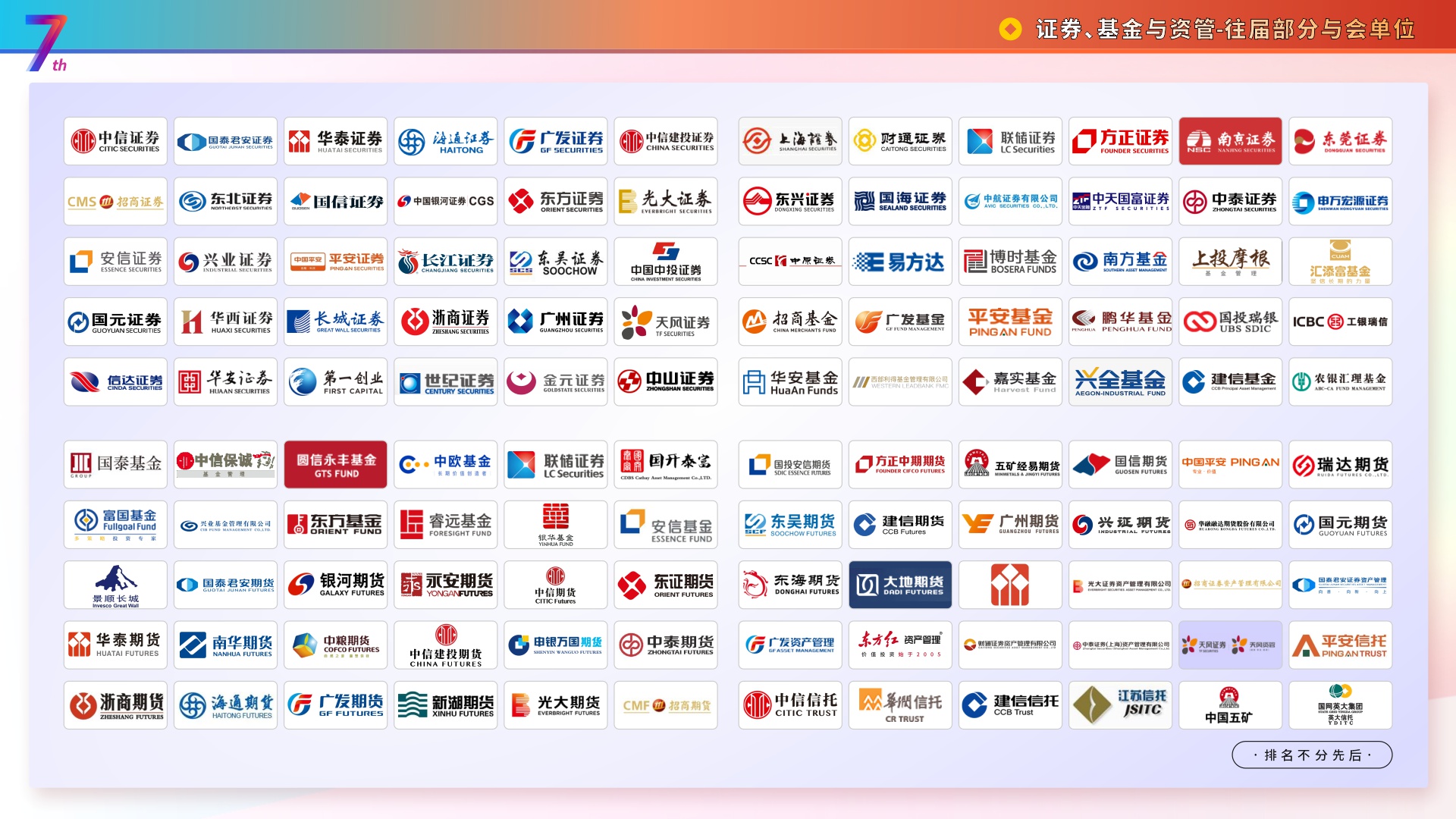Select the Sealand Securities logo
The image size is (1456, 819).
(901, 201)
